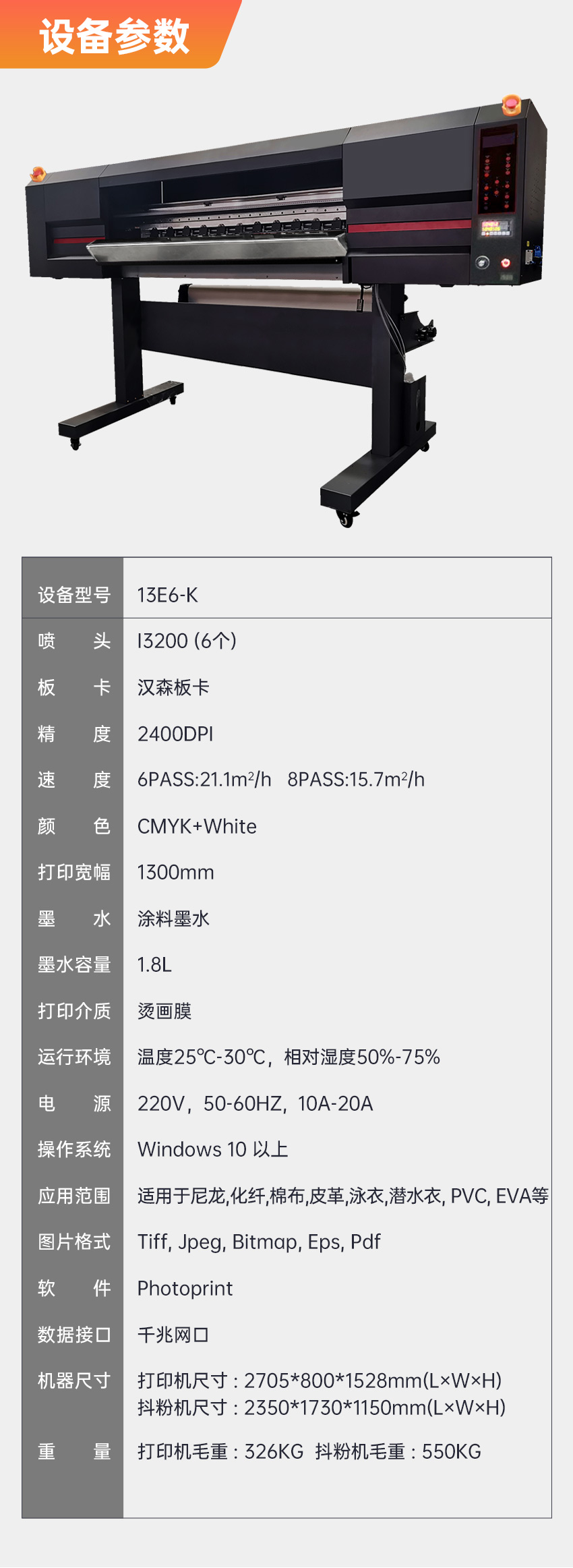Select the I3200 (6个) printhead value
The image size is (573, 1568).
pos(187,641)
